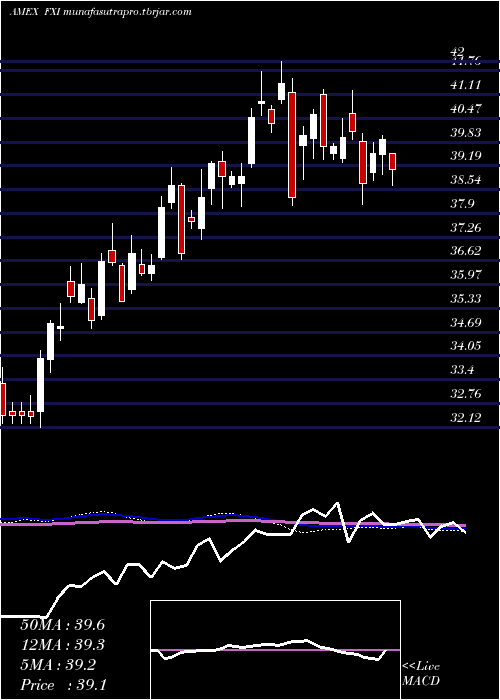
Task: Click inside the MACD inset chart
Action: coord(275,650)
